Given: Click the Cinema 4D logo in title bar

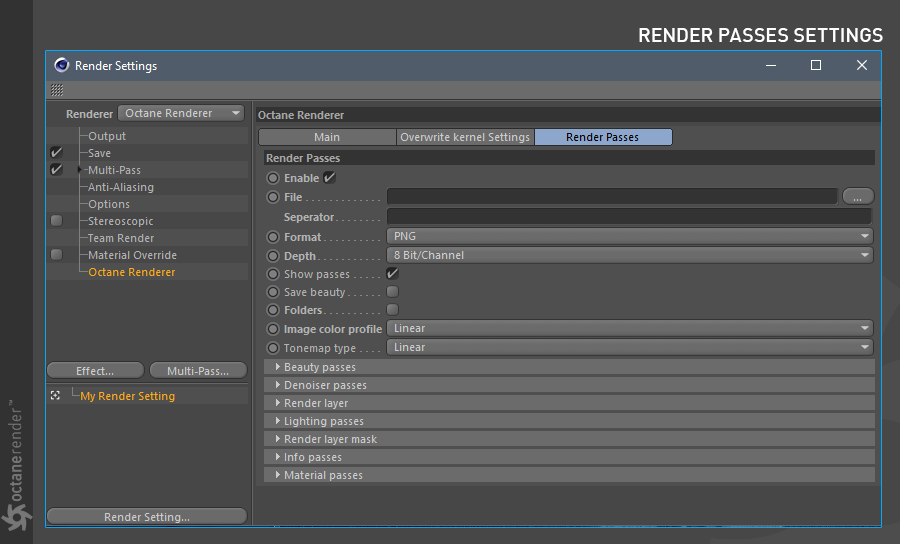Looking at the screenshot, I should pyautogui.click(x=61, y=65).
